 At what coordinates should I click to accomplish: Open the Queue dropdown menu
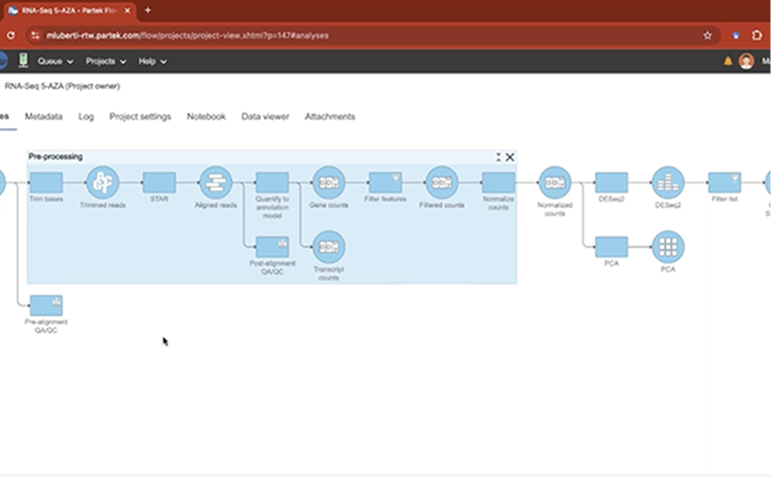(x=55, y=62)
